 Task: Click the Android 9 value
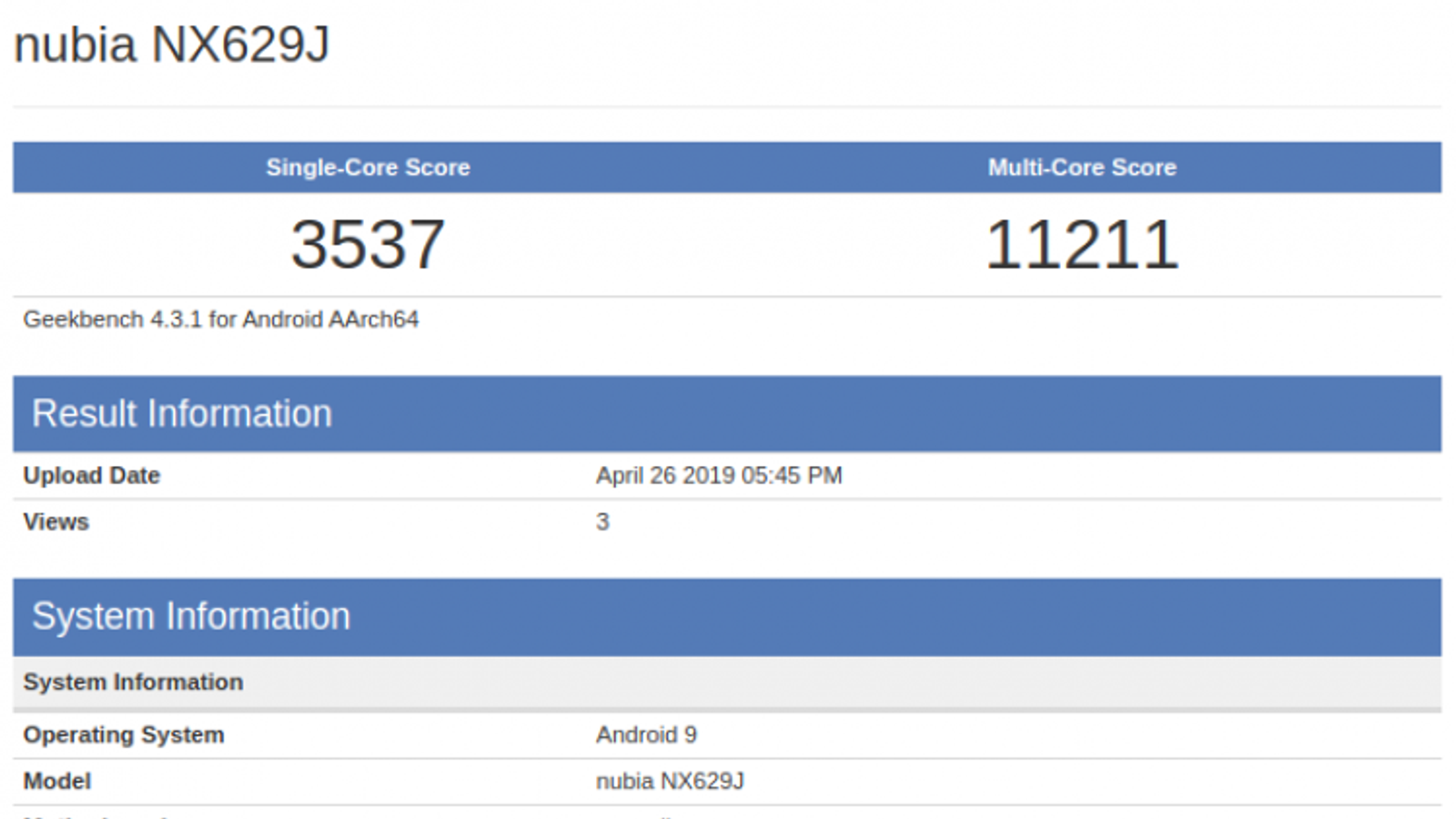tap(646, 734)
